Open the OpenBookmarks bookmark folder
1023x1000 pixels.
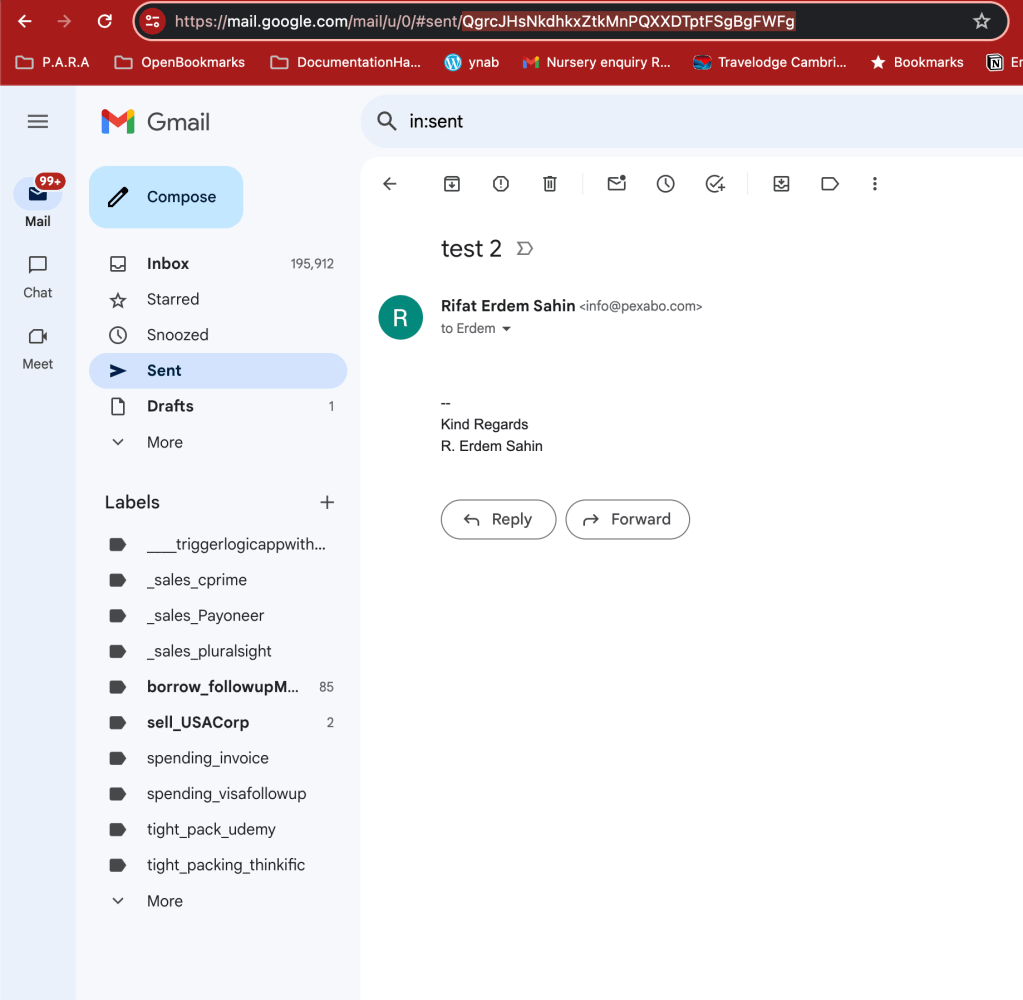179,63
